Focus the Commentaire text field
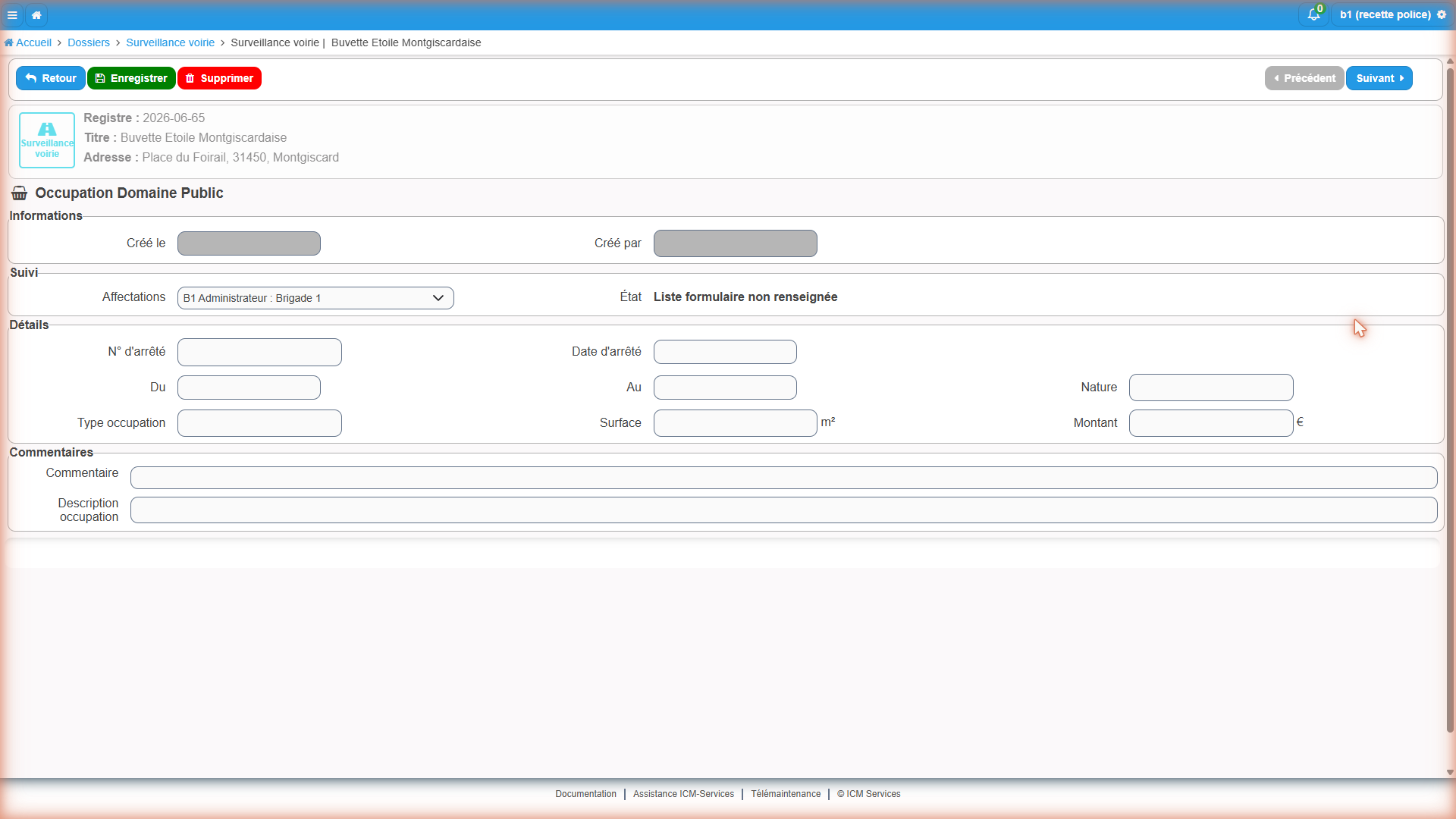The width and height of the screenshot is (1456, 819). click(x=784, y=478)
